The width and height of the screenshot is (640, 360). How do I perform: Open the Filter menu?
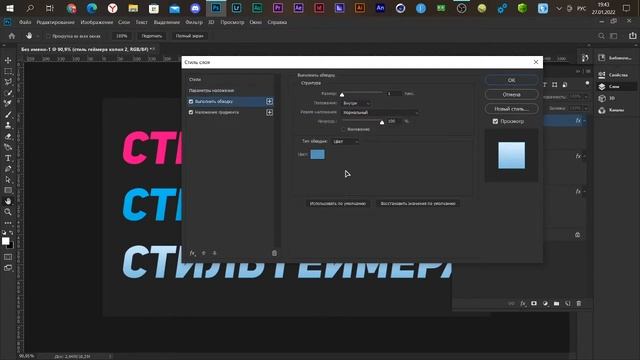(x=194, y=22)
